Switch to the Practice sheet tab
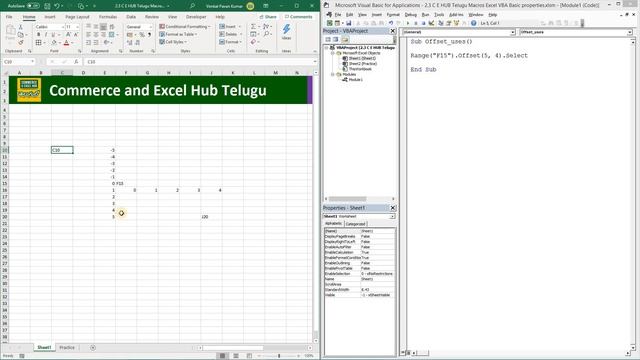Screen dimensions: 640x360 [67, 347]
